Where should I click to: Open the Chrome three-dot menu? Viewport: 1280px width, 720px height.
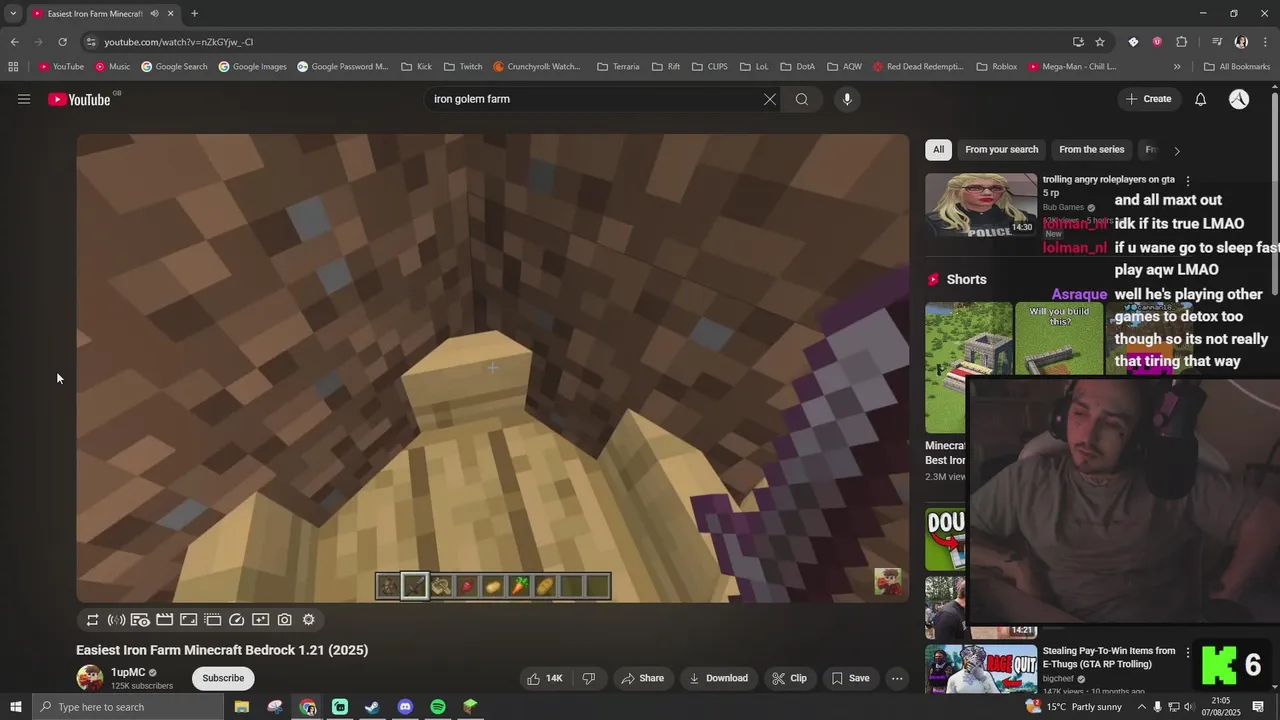pos(1265,42)
